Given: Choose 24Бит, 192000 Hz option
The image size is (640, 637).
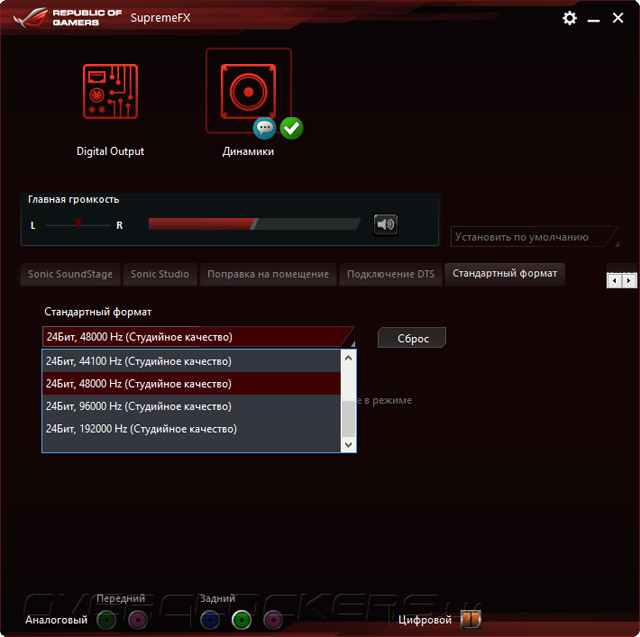Looking at the screenshot, I should point(191,429).
